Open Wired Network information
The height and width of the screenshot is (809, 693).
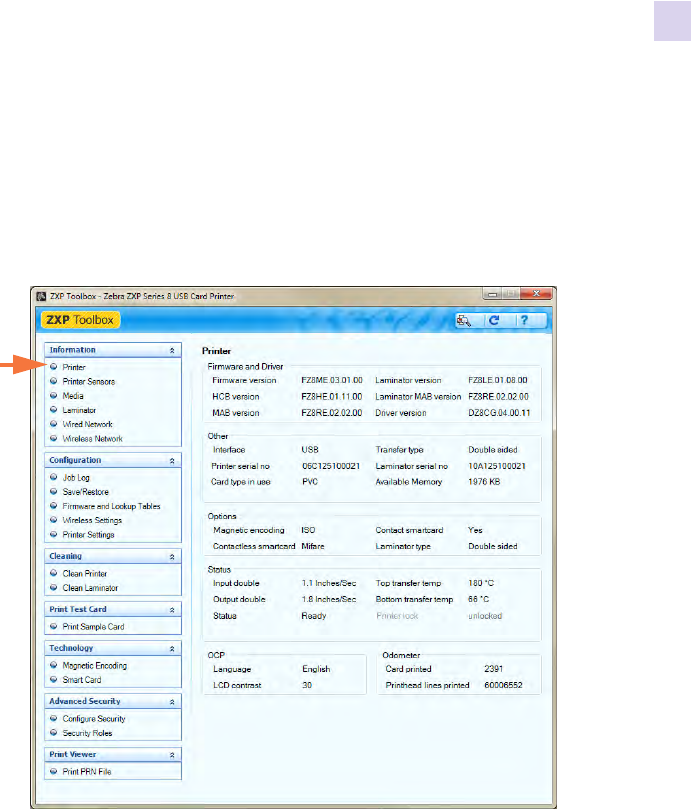(87, 424)
